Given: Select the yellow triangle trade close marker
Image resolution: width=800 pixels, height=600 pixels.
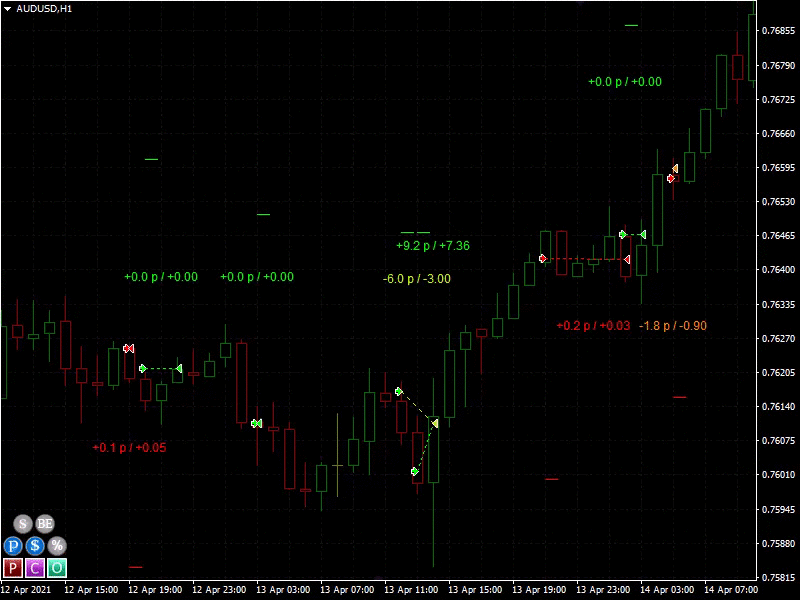Looking at the screenshot, I should (435, 423).
